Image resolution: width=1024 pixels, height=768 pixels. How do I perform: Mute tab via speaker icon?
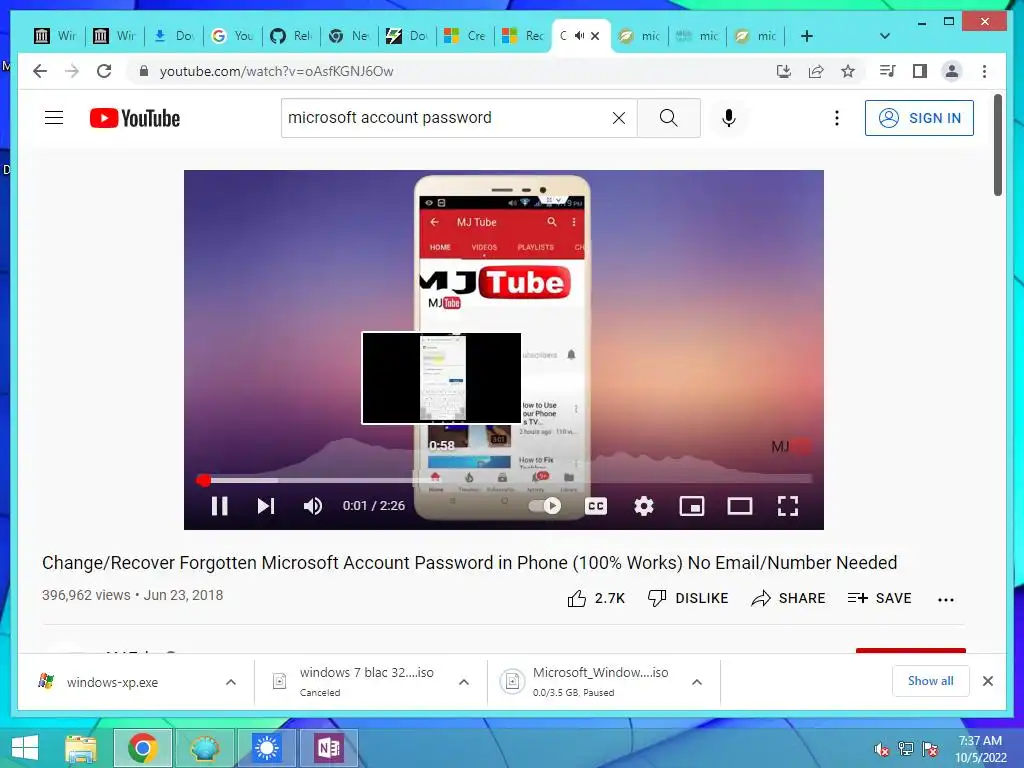point(579,36)
